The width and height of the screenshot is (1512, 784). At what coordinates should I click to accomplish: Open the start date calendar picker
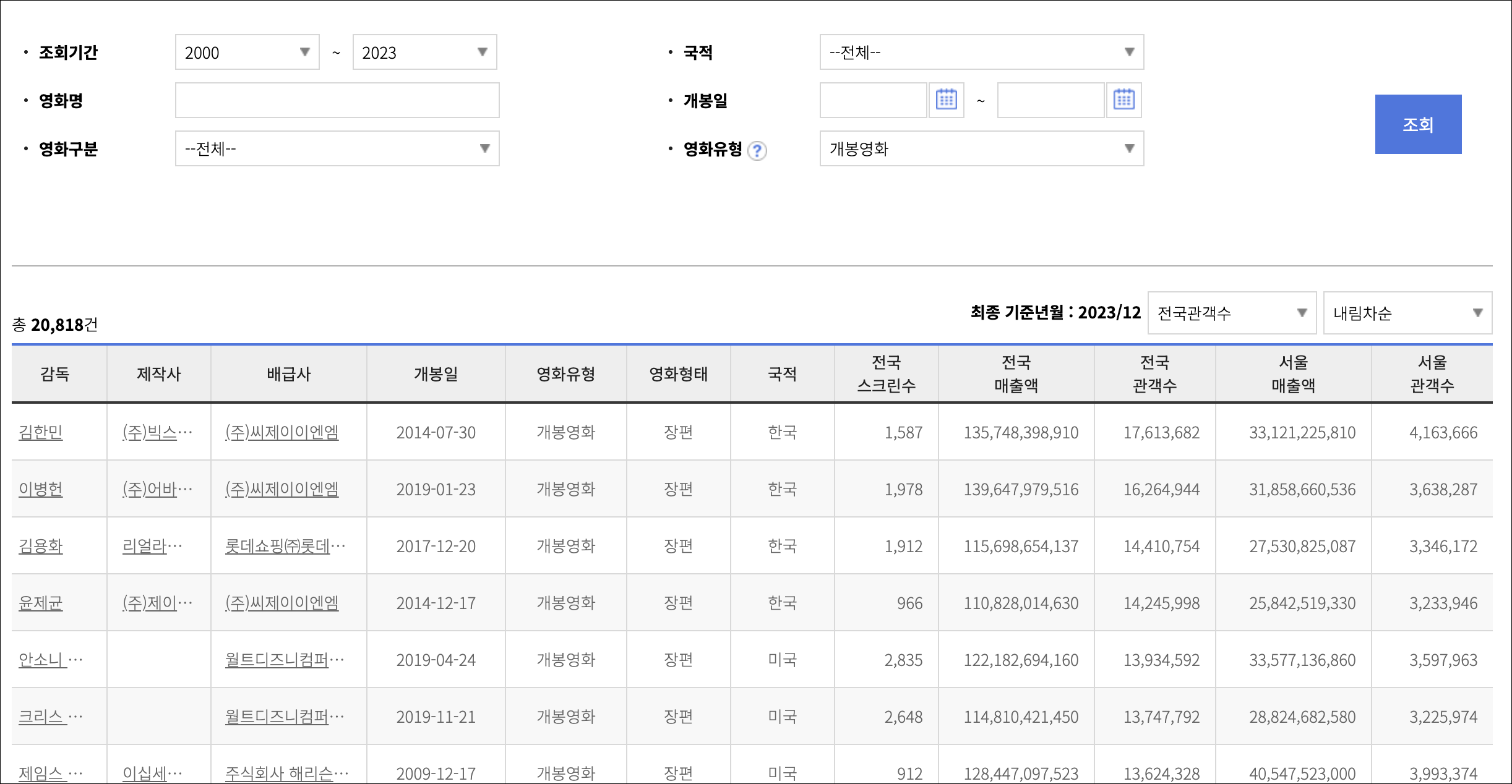pos(946,100)
